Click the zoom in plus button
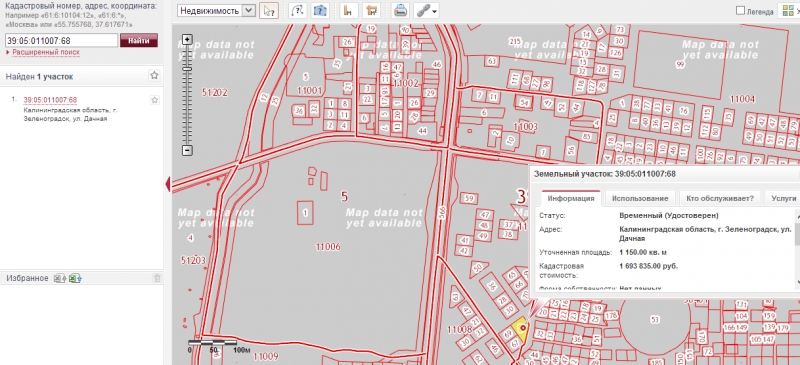This screenshot has height=365, width=800. (x=187, y=40)
